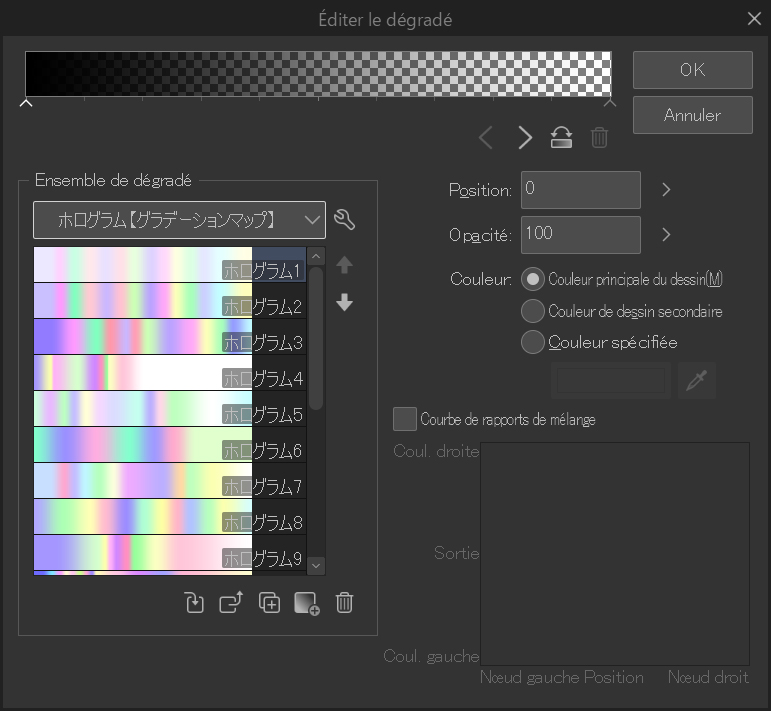Click the wrench gradient set settings icon
Screen dimensions: 771x711
pyautogui.click(x=345, y=219)
